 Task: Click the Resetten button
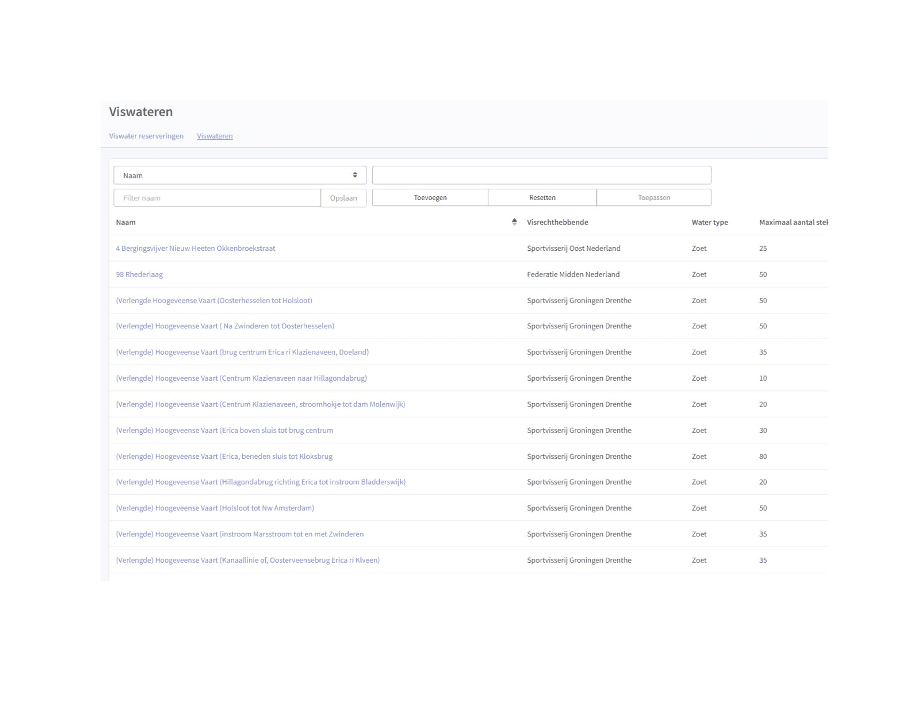click(x=542, y=198)
